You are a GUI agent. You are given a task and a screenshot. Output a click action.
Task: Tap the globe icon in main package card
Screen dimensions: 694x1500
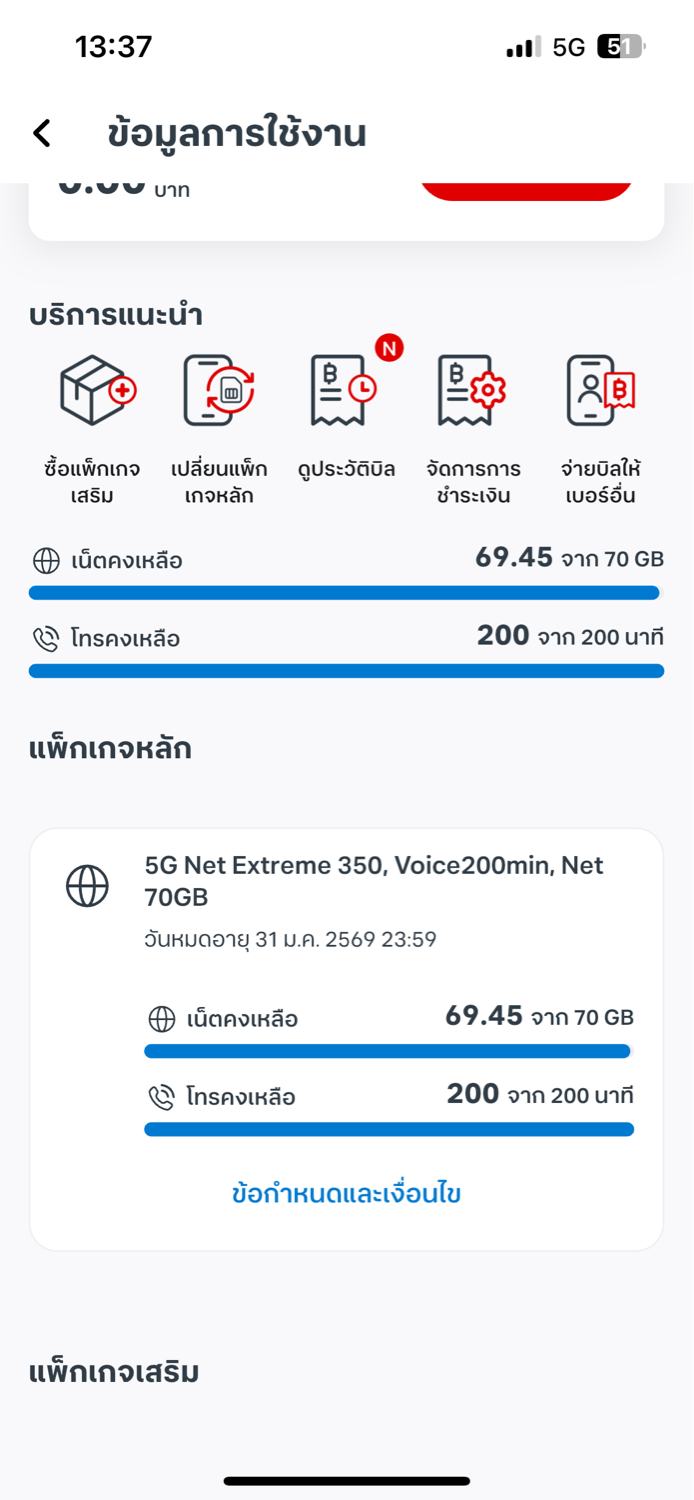[87, 886]
